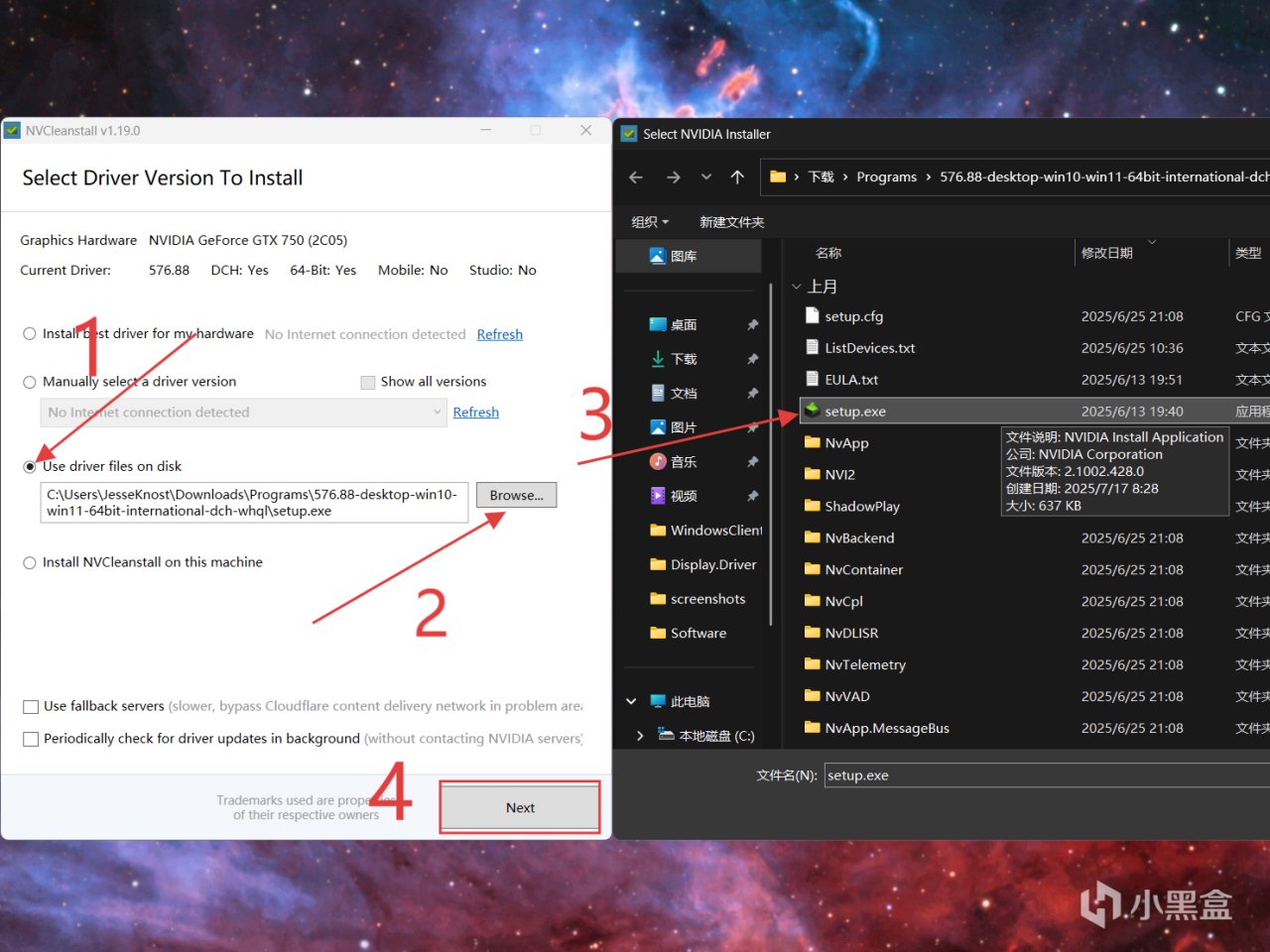Click the setup.cfg file icon
Screen dimensions: 1270x952
click(x=812, y=316)
